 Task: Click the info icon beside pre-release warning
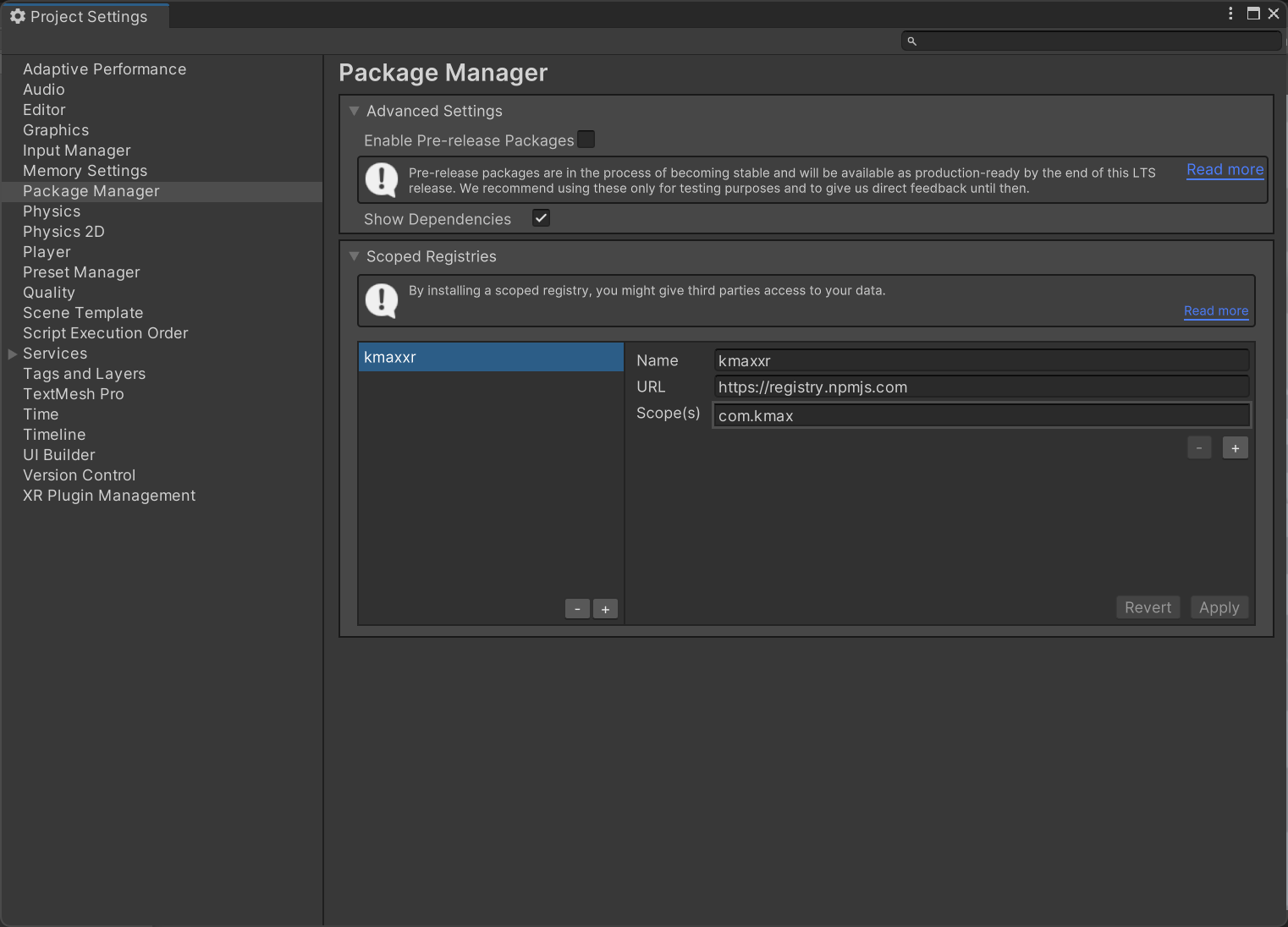coord(381,179)
